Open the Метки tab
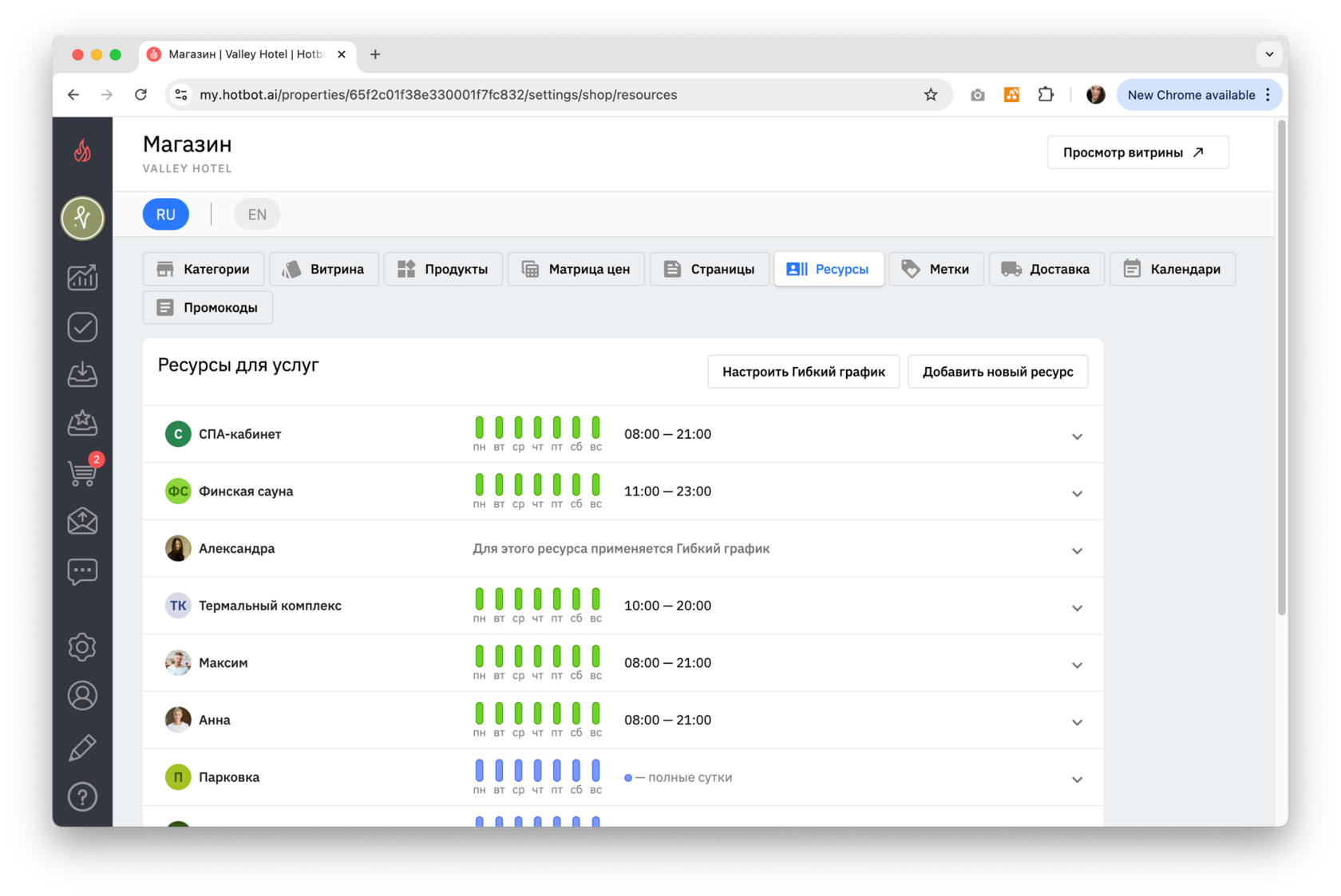This screenshot has height=896, width=1341. [x=936, y=269]
